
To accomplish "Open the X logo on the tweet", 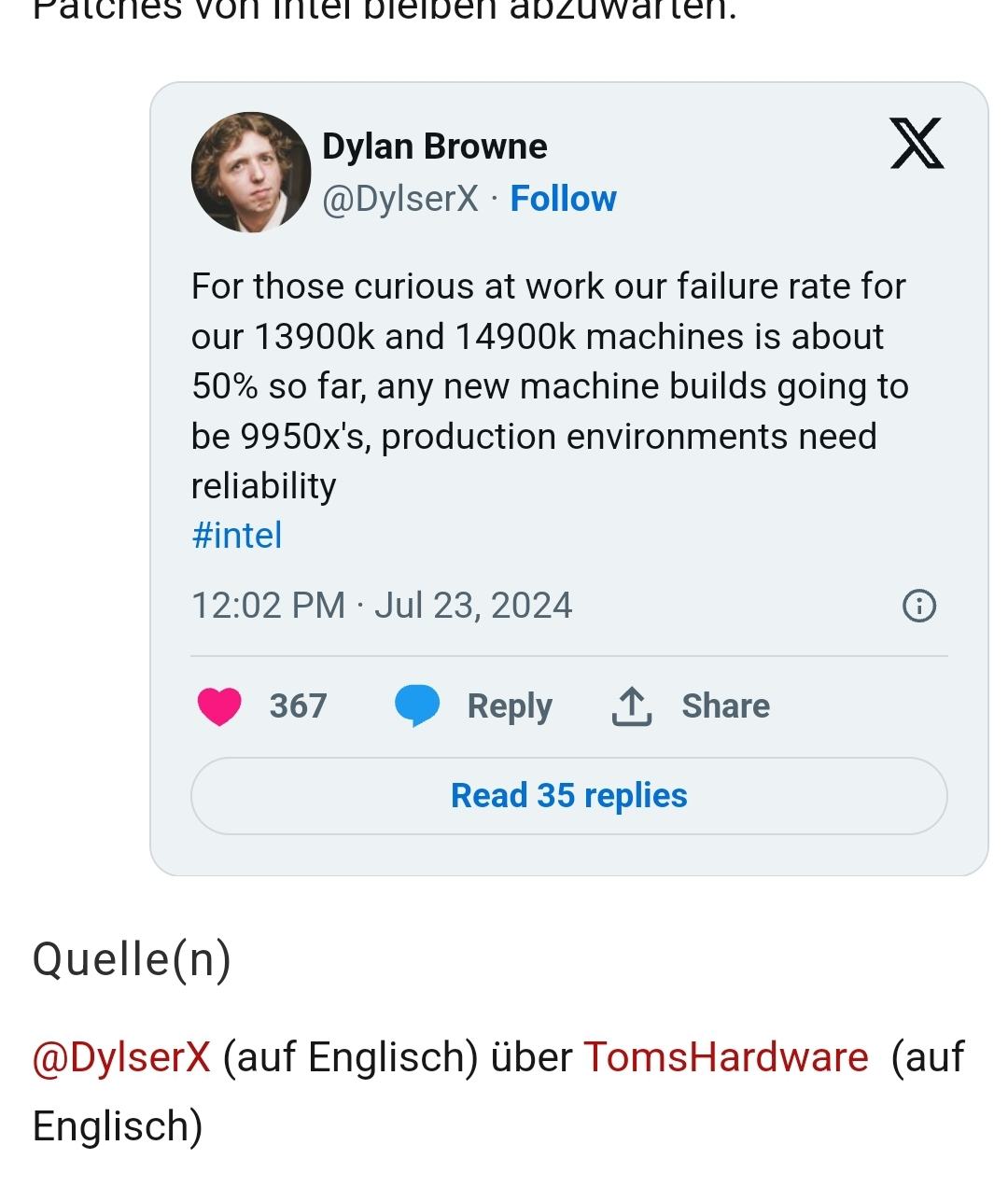I will [917, 143].
